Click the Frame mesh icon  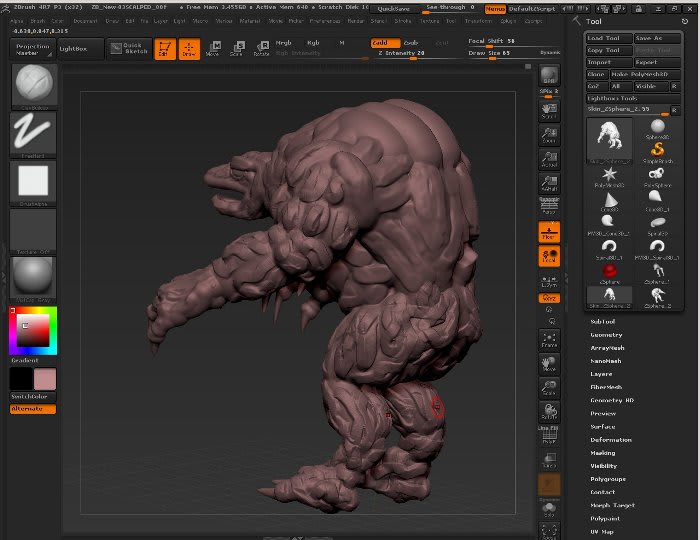[x=549, y=340]
